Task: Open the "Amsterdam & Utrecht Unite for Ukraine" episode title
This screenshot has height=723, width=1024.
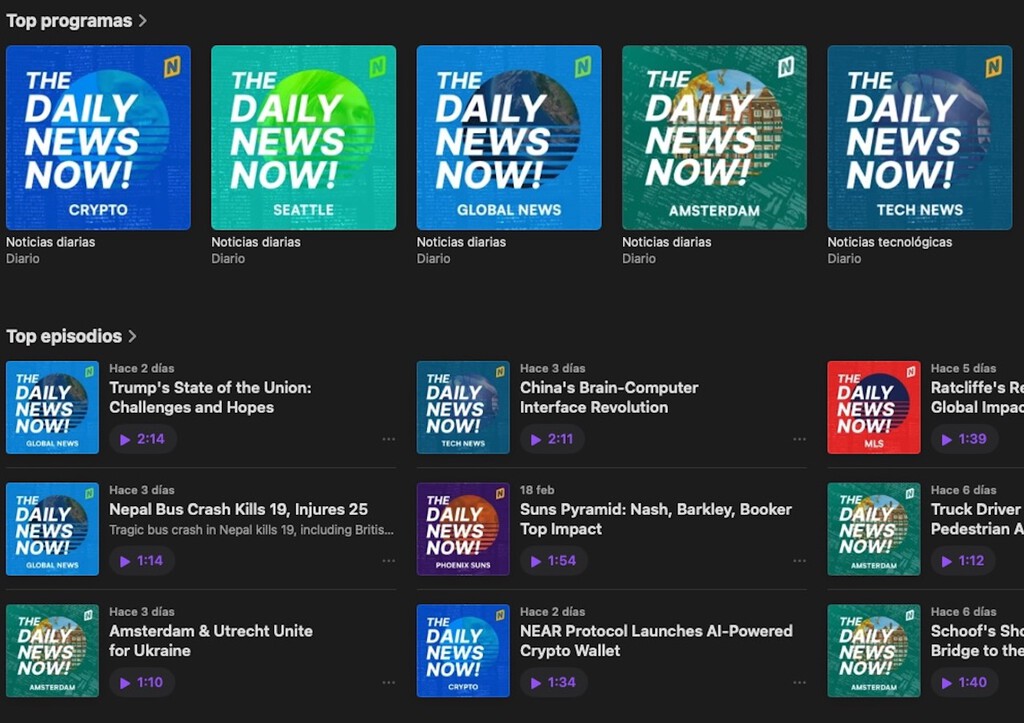Action: (x=212, y=641)
